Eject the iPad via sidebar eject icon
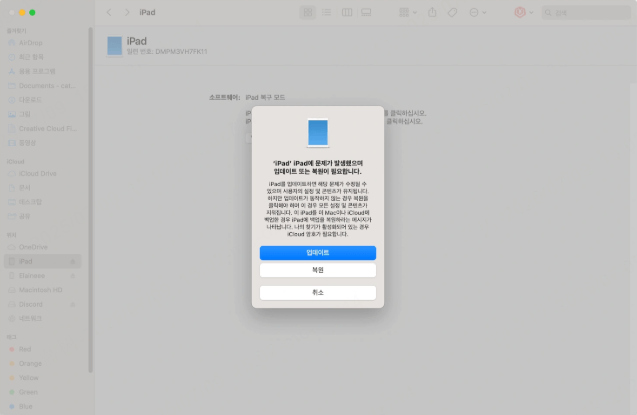 click(x=73, y=262)
